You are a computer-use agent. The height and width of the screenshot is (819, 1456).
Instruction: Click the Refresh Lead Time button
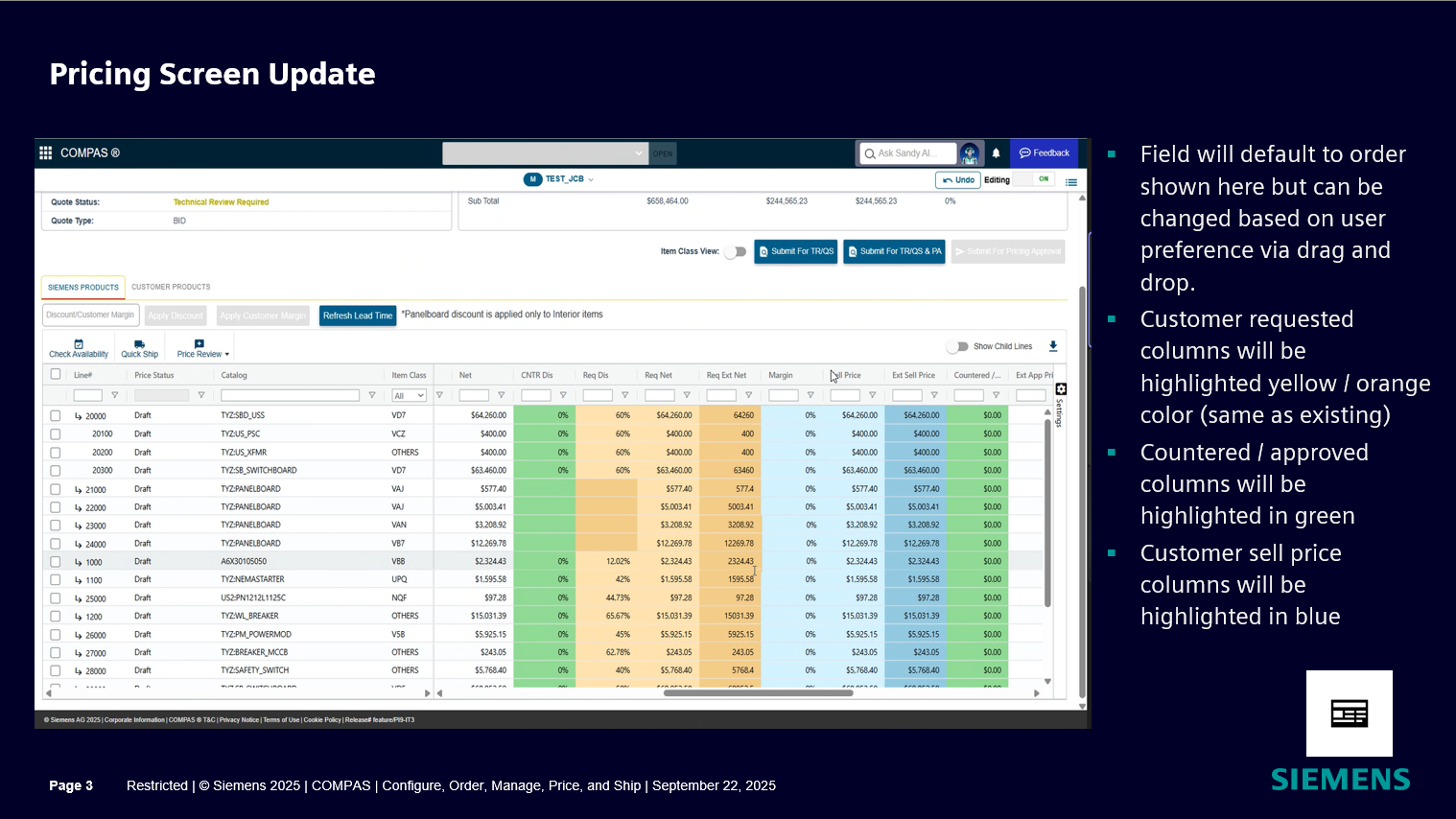coord(358,316)
